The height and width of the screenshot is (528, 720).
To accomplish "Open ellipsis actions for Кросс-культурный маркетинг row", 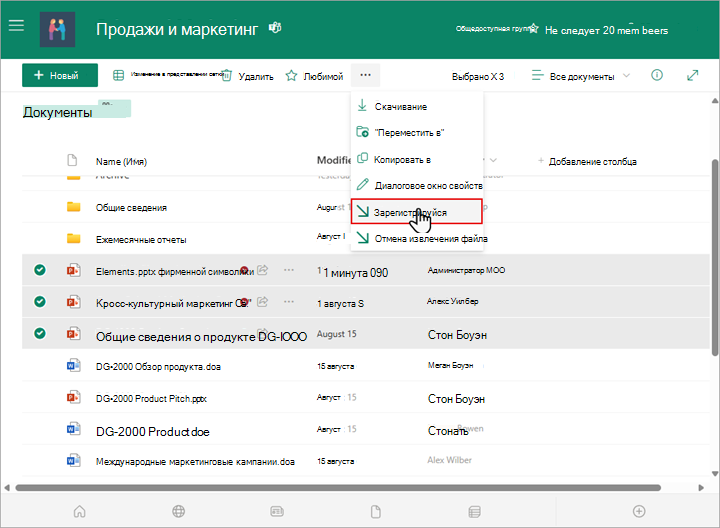I will [289, 302].
